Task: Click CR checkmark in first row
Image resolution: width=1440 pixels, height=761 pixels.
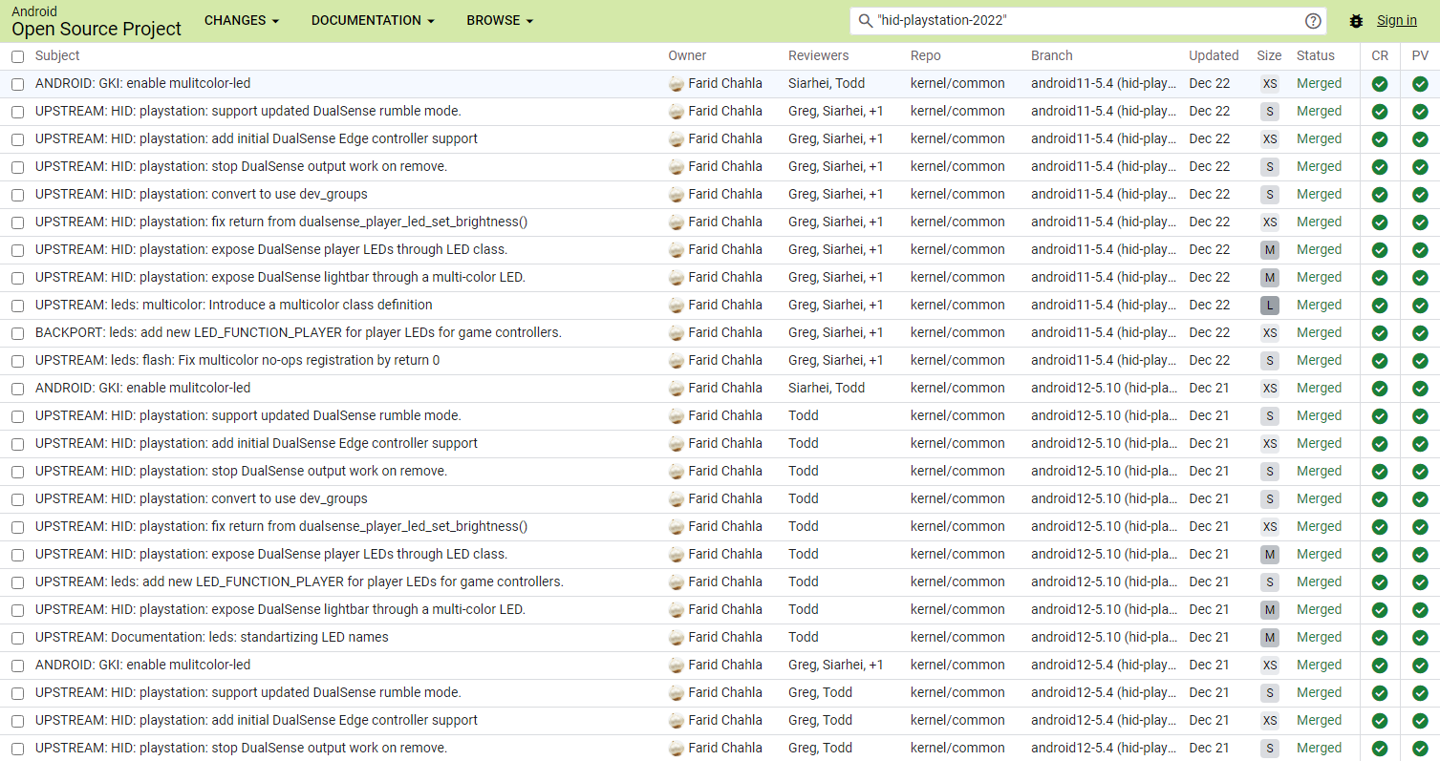Action: click(x=1380, y=84)
